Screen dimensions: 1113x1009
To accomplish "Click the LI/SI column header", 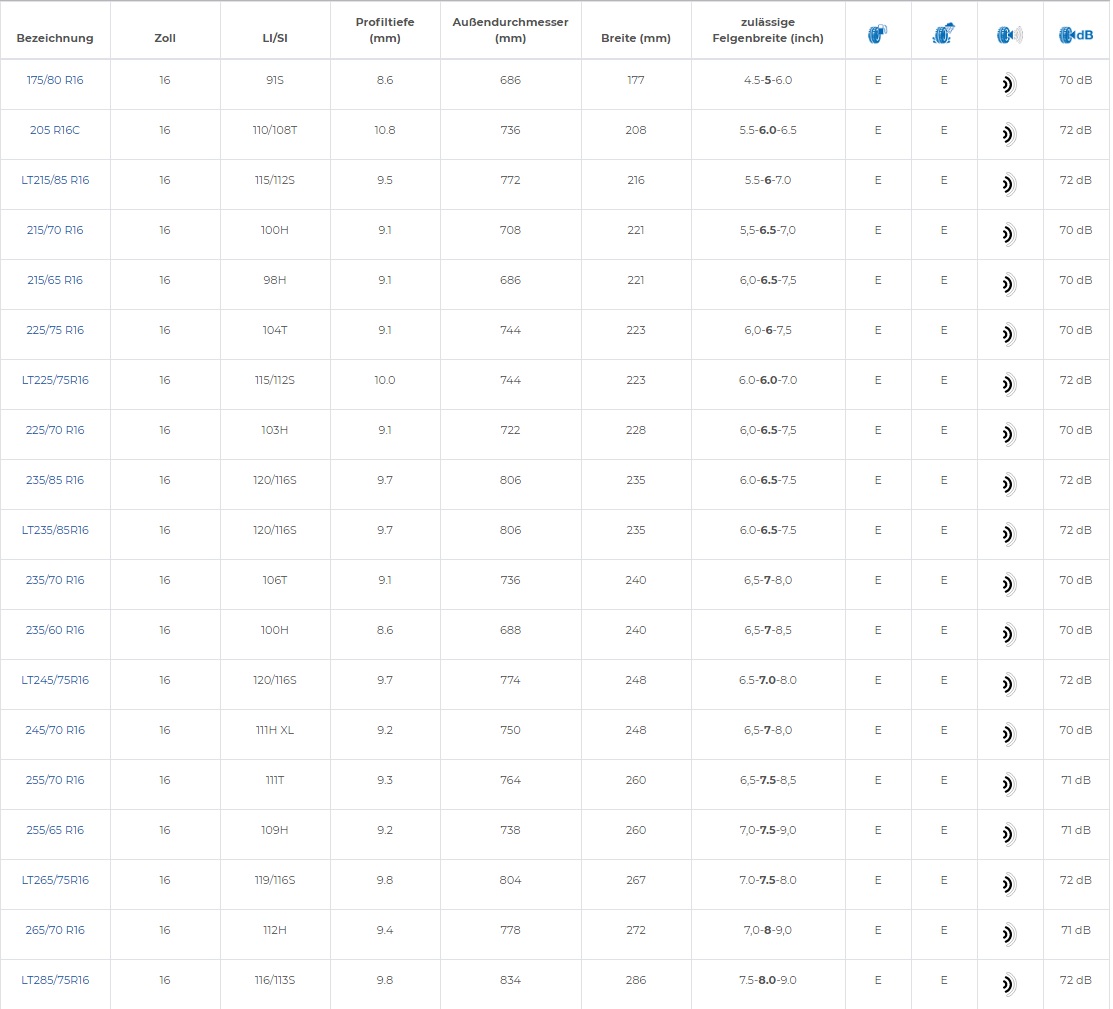I will 275,38.
